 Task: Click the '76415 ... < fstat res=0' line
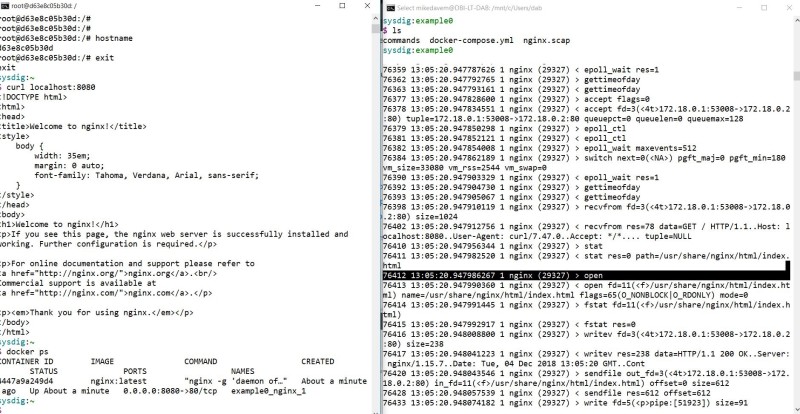click(x=509, y=324)
